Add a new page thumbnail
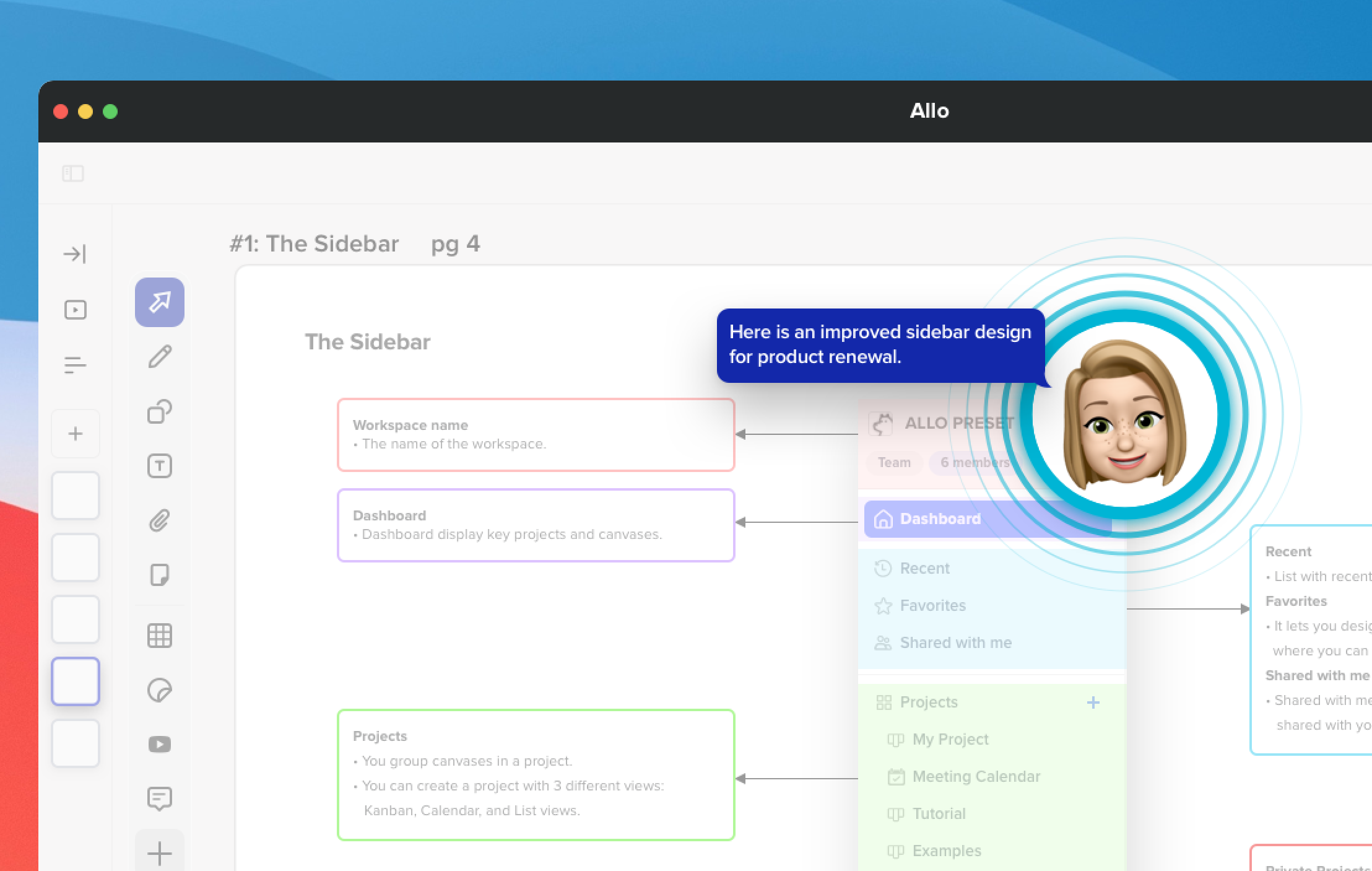This screenshot has width=1372, height=871. (x=75, y=434)
